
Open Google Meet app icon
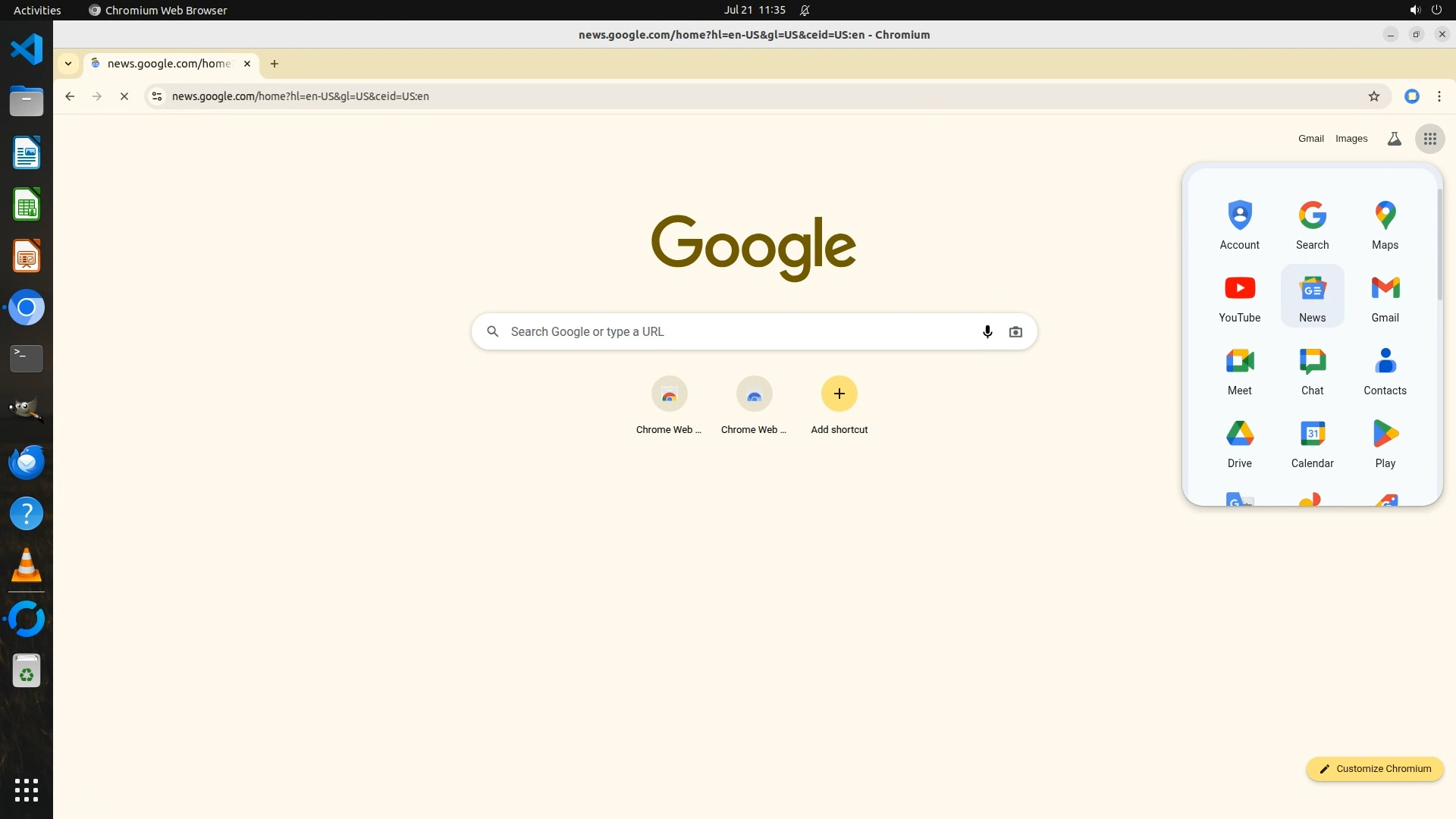click(1239, 369)
